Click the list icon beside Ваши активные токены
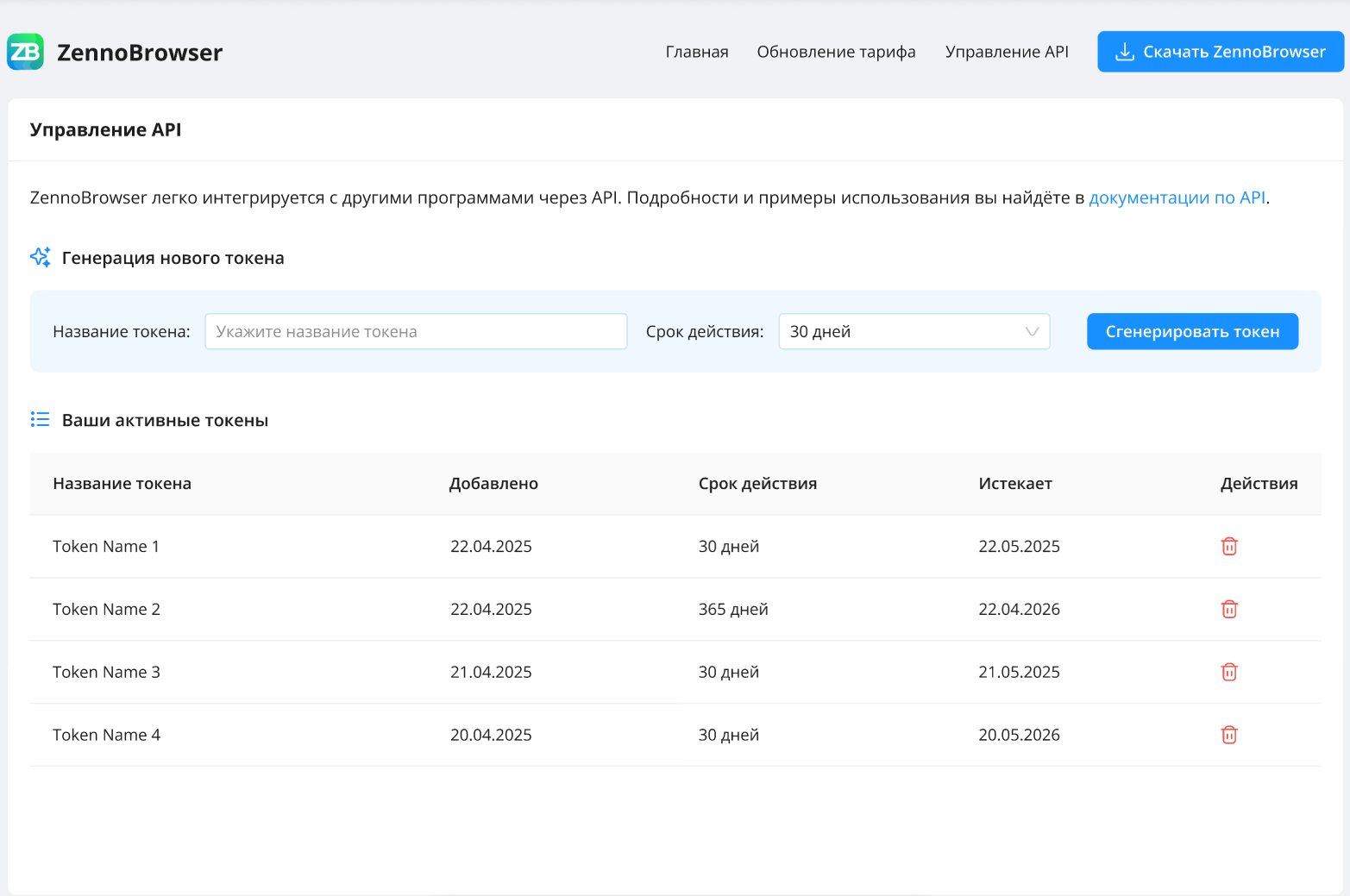The height and width of the screenshot is (896, 1350). coord(41,420)
